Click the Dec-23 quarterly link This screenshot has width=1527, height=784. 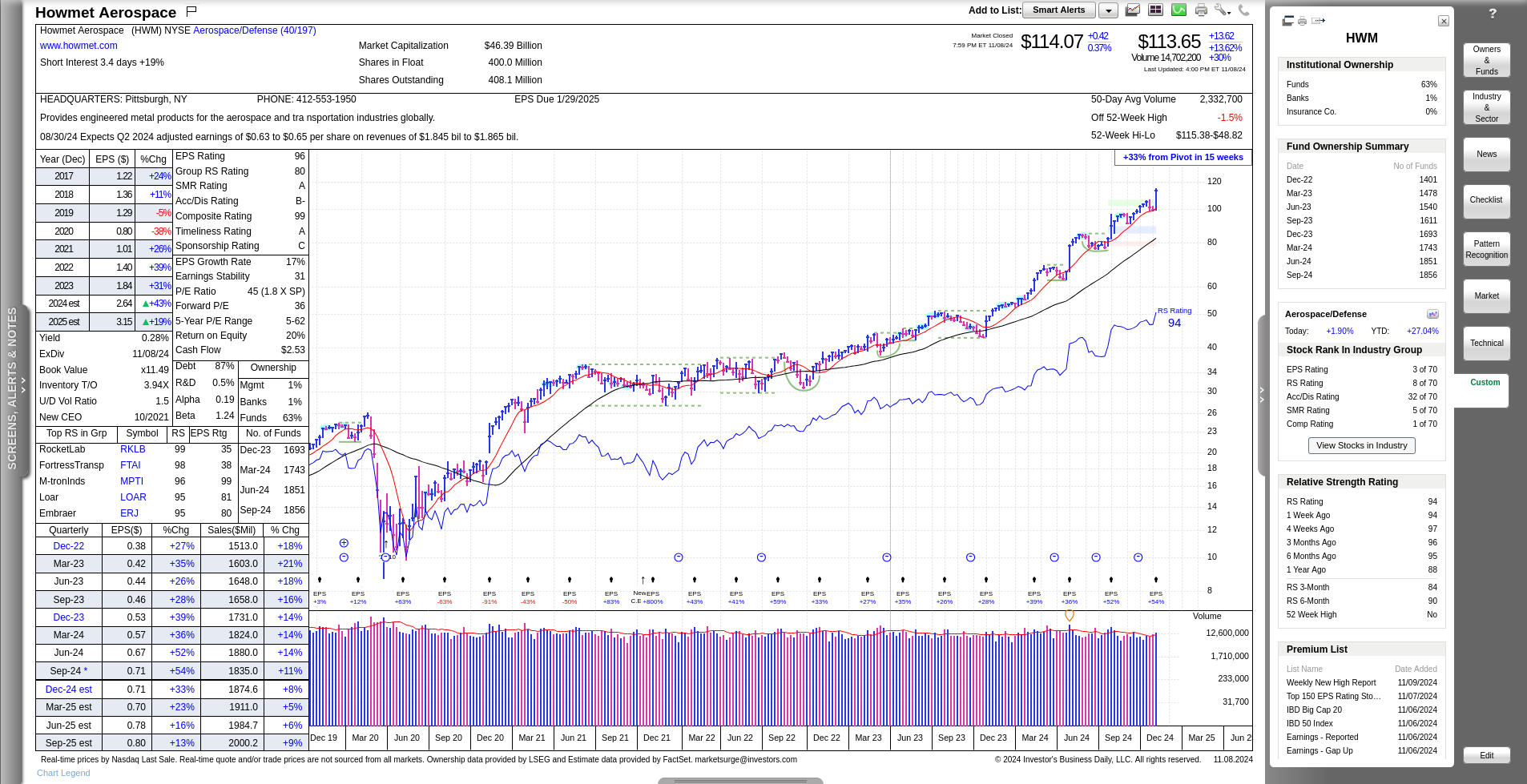coord(69,617)
